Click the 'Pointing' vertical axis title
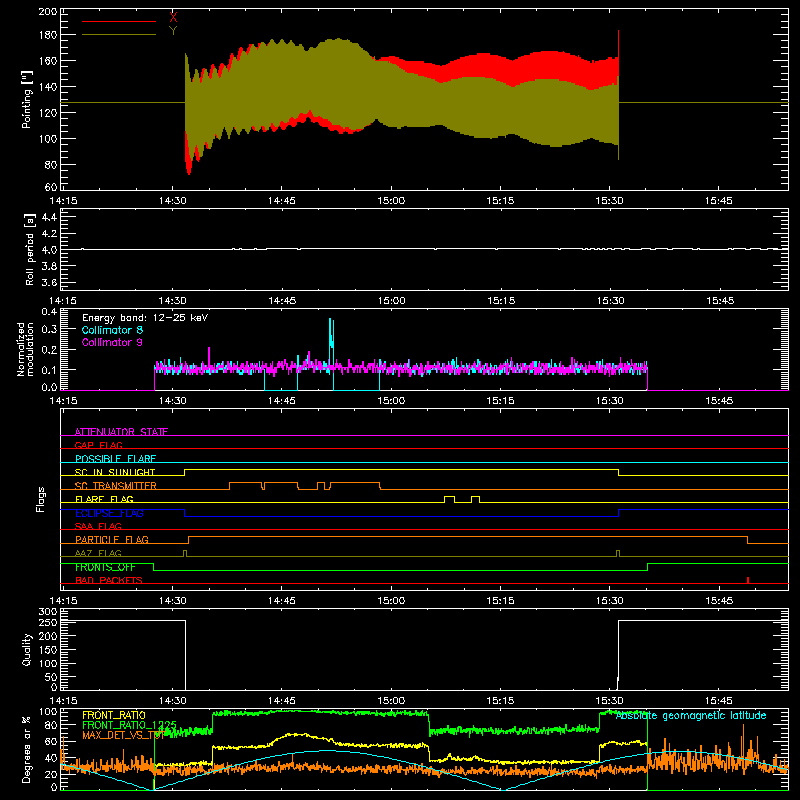The width and height of the screenshot is (800, 800). (27, 99)
